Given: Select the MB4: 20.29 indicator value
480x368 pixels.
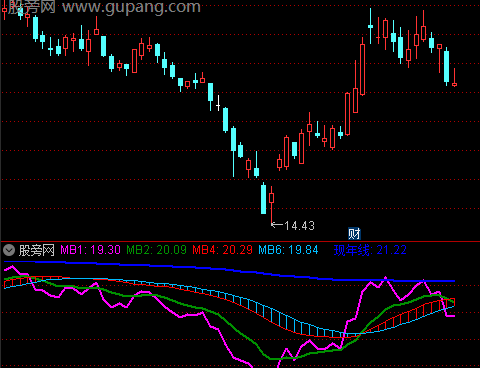Looking at the screenshot, I should 222,250.
